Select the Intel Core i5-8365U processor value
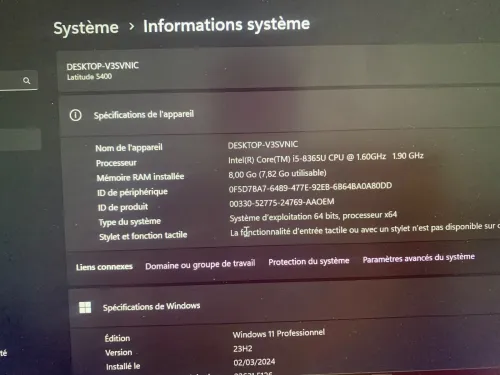500x375 pixels. pos(326,158)
